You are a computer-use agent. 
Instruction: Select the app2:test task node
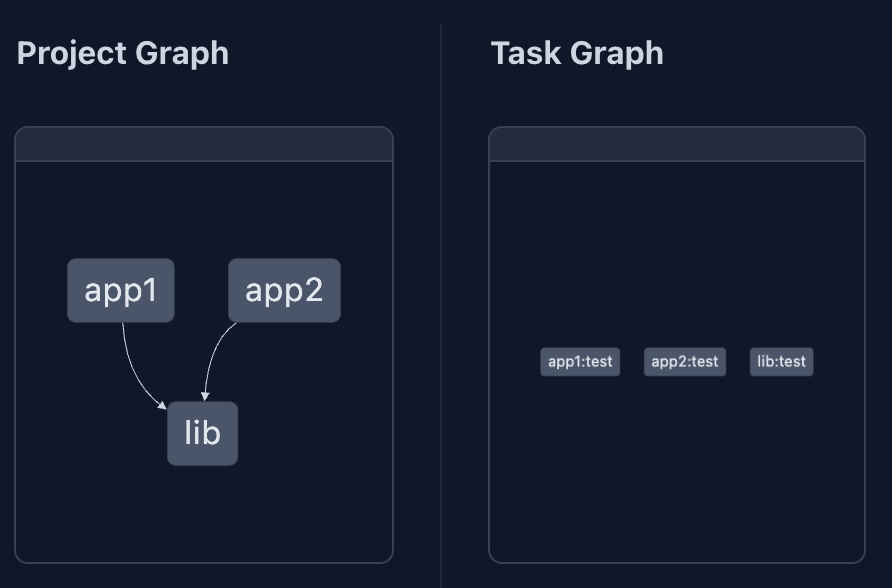coord(684,361)
